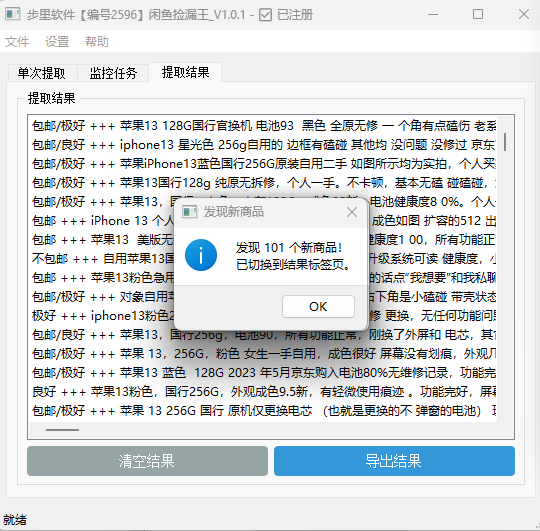Click the '已切换到结果标签页。' message text
This screenshot has height=531, width=540.
293,264
